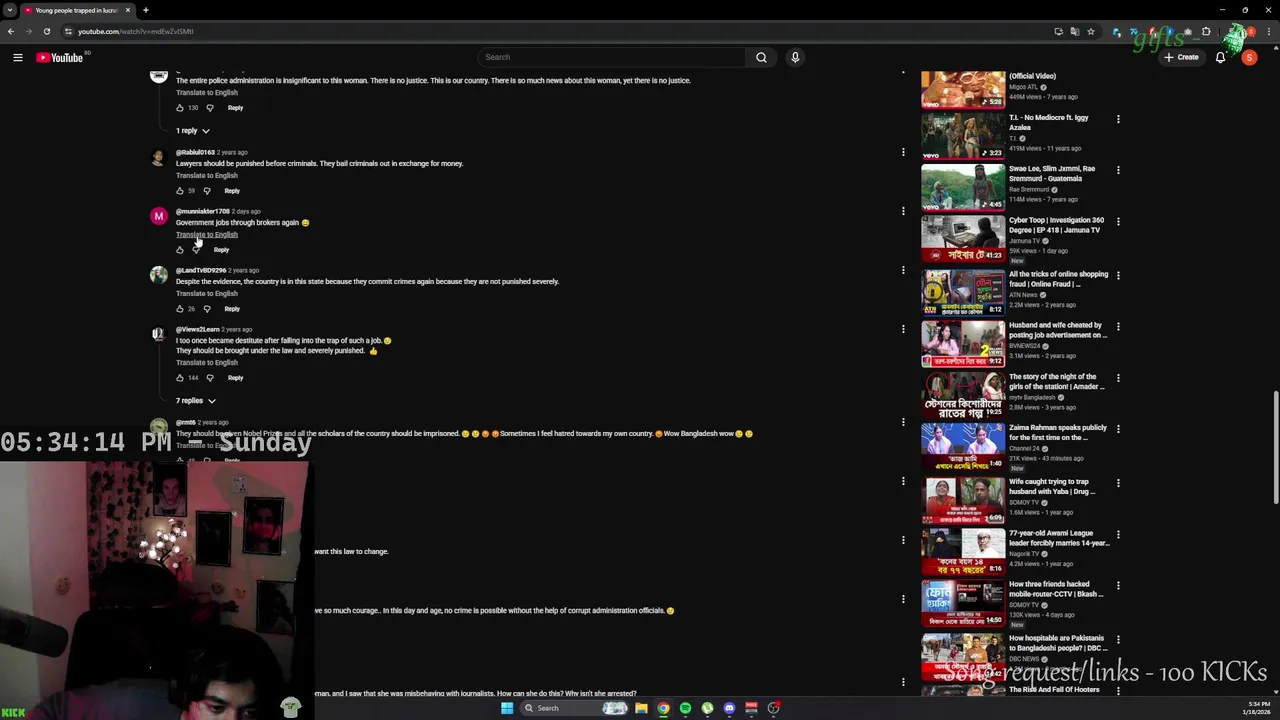Open the account avatar menu
Viewport: 1280px width, 720px height.
point(1249,57)
